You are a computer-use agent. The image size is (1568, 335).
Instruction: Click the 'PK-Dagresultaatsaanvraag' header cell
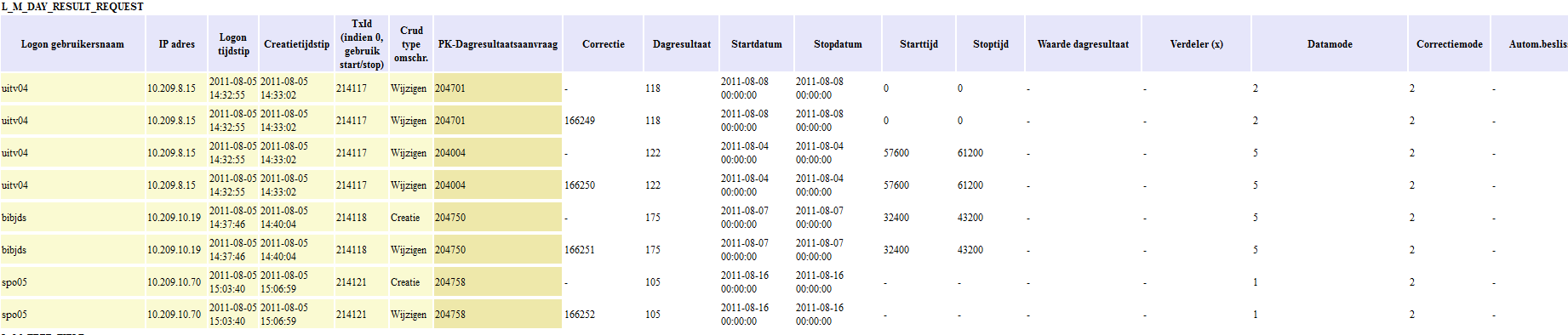click(x=498, y=44)
